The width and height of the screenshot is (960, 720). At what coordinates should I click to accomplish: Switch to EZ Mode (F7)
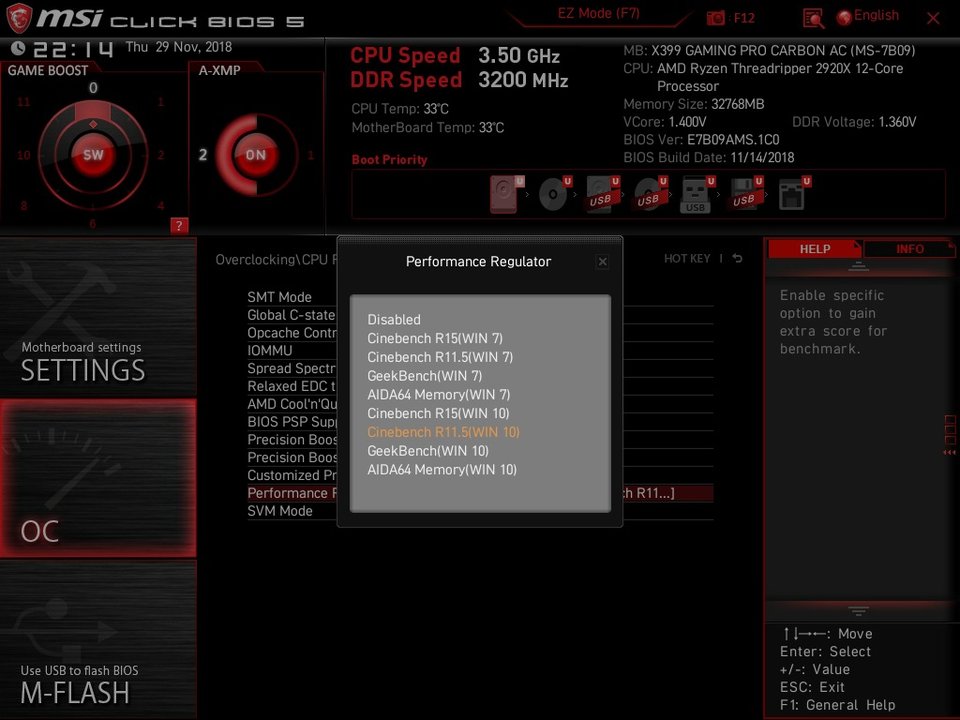coord(598,13)
